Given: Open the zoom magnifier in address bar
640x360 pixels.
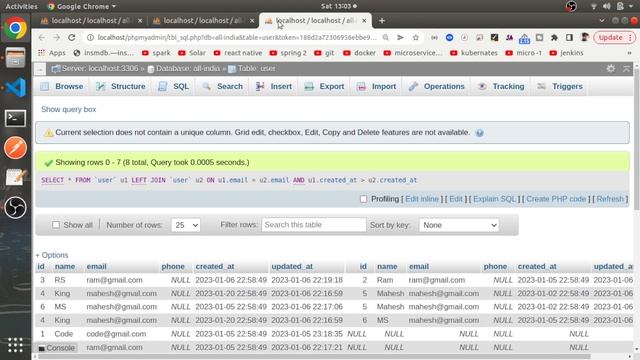Looking at the screenshot, I should click(385, 38).
